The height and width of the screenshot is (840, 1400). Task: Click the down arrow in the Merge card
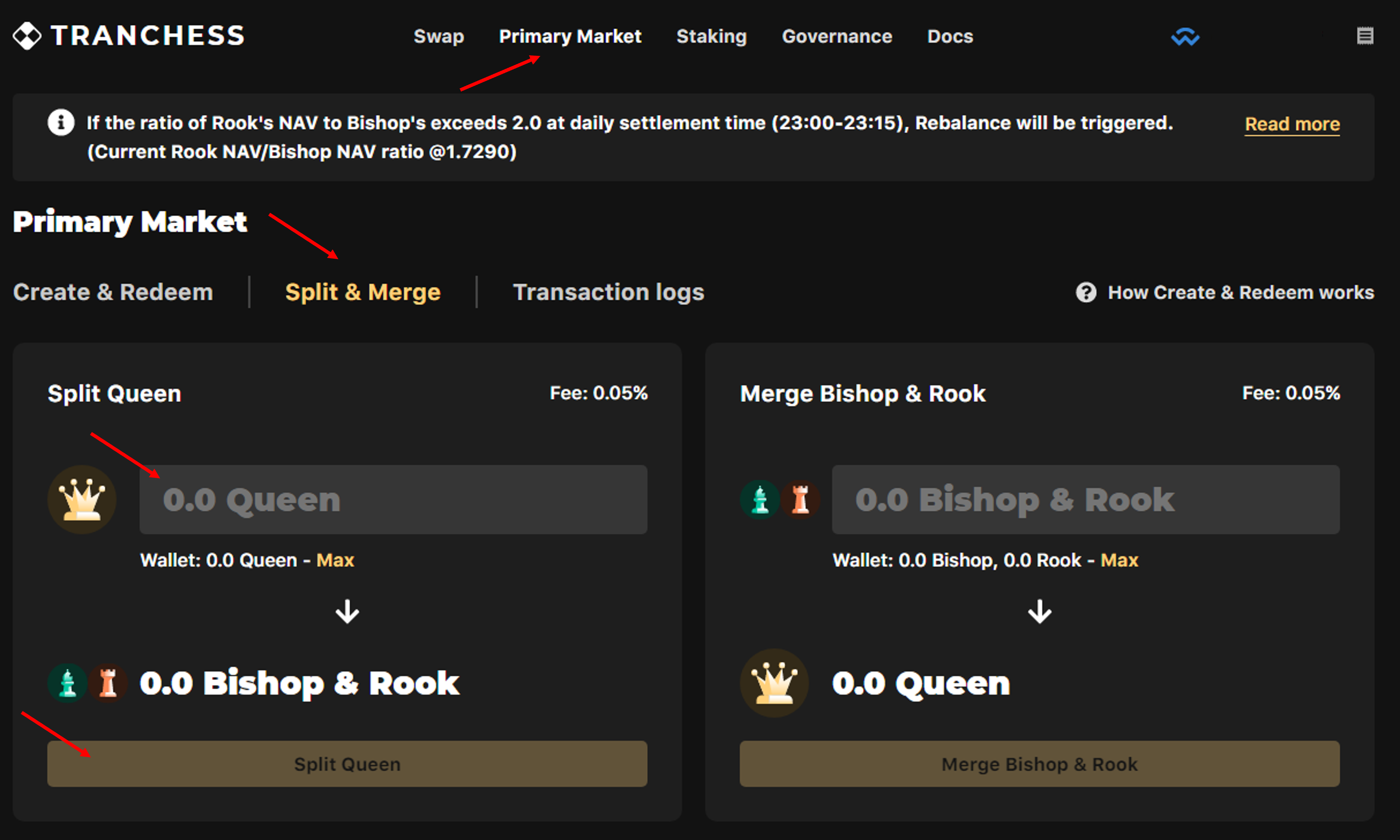tap(1039, 611)
